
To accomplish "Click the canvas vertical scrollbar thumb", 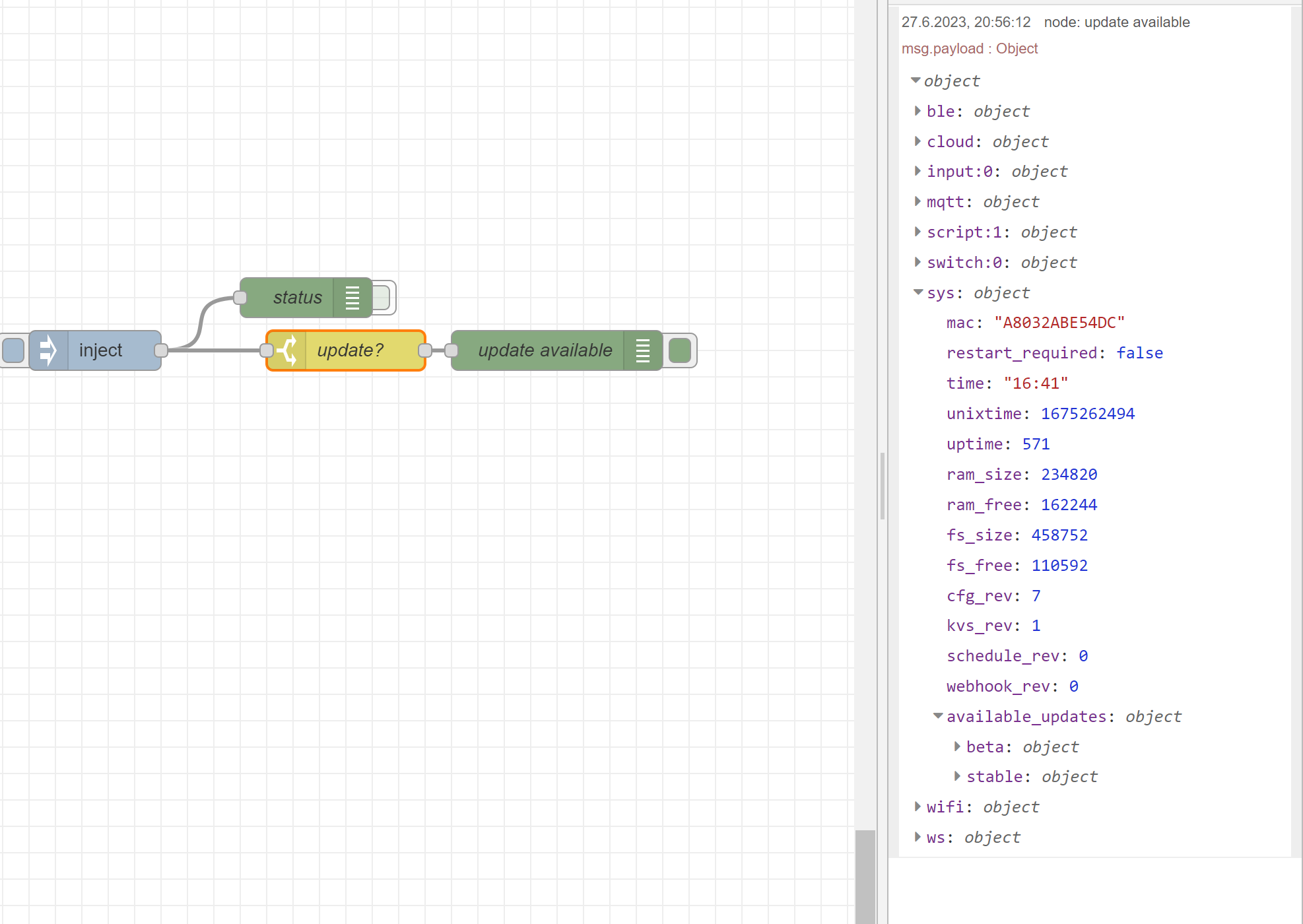I will [865, 876].
